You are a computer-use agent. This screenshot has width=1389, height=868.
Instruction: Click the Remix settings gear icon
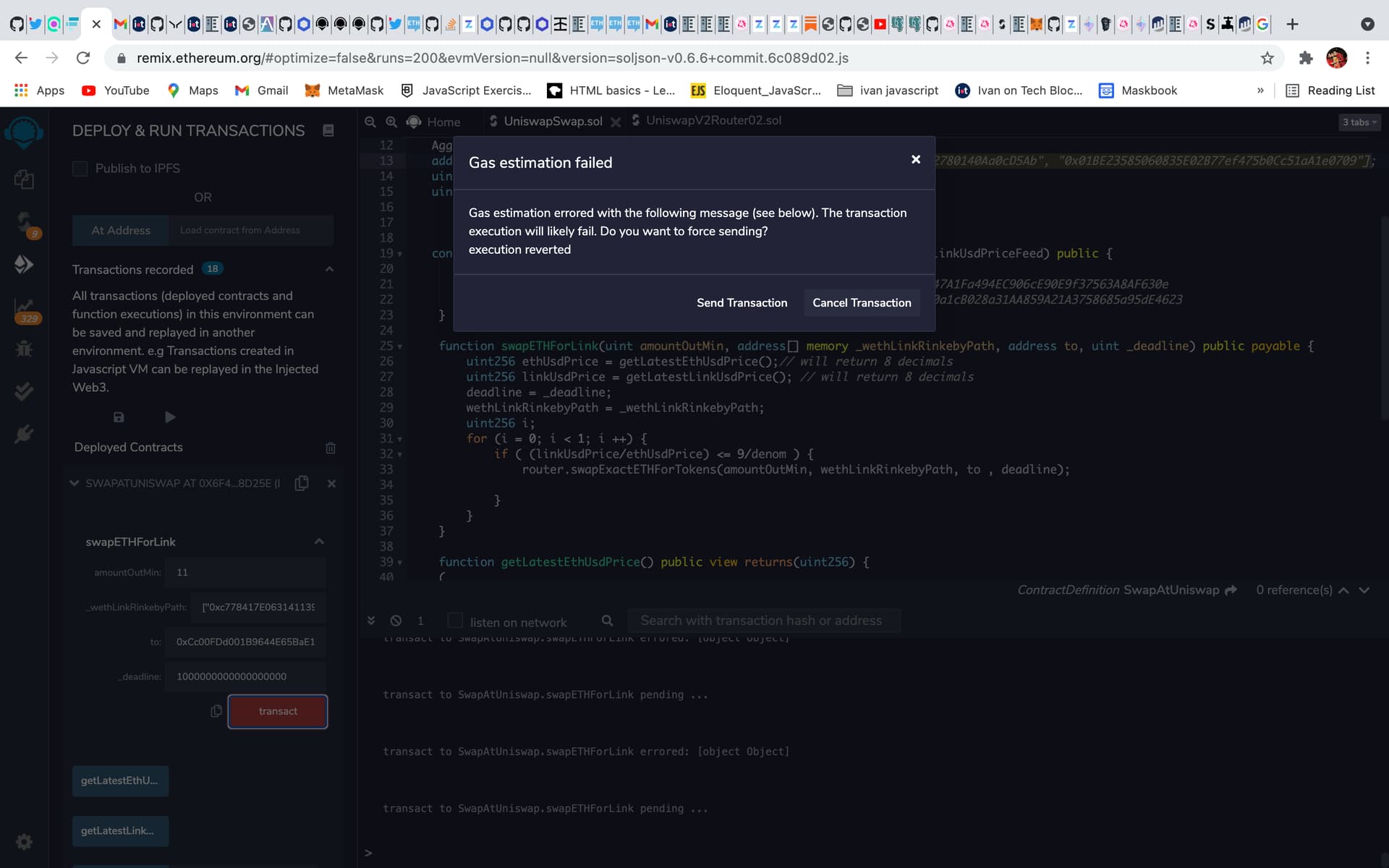tap(24, 842)
